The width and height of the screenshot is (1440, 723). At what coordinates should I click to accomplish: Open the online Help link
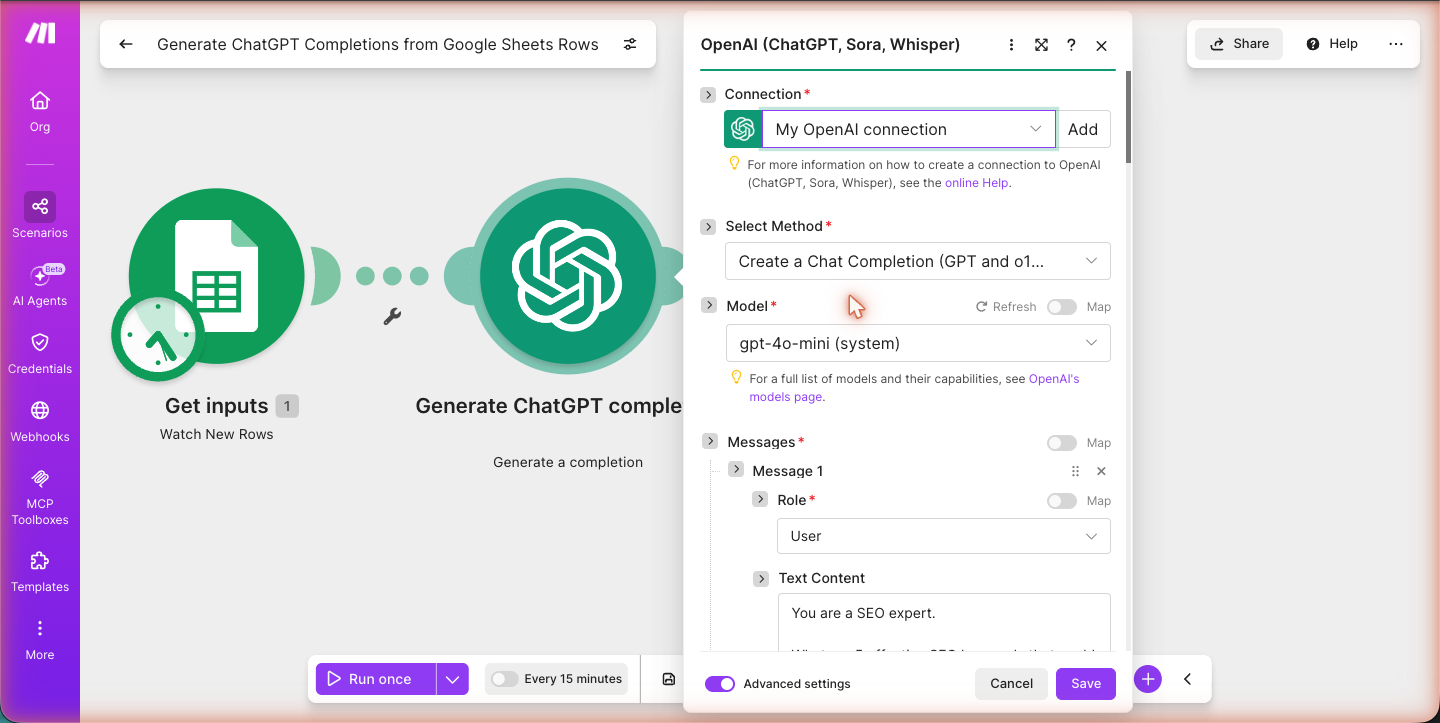tap(977, 183)
